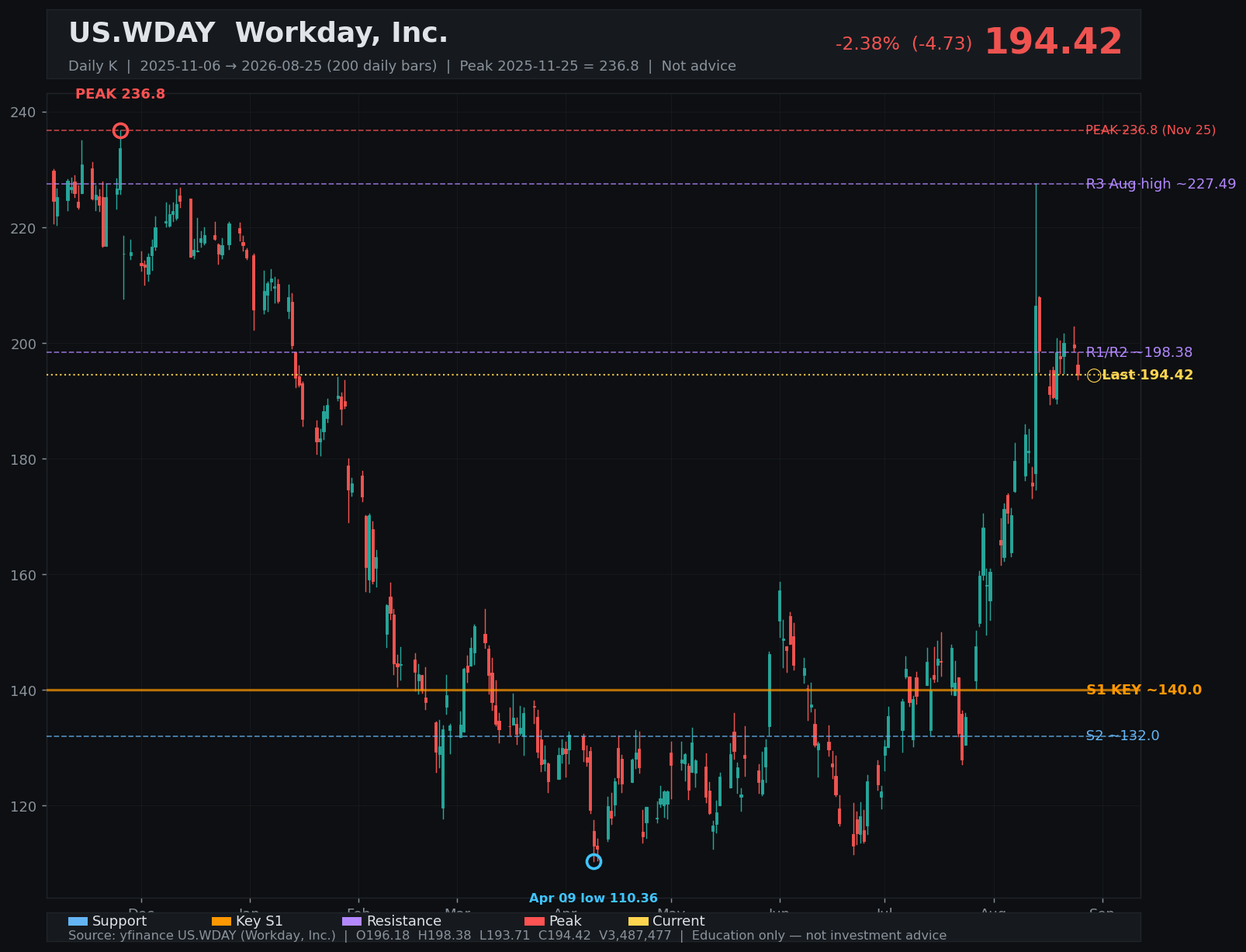Click the 'Last 194.42' price label
1246x952 pixels.
pos(1147,376)
